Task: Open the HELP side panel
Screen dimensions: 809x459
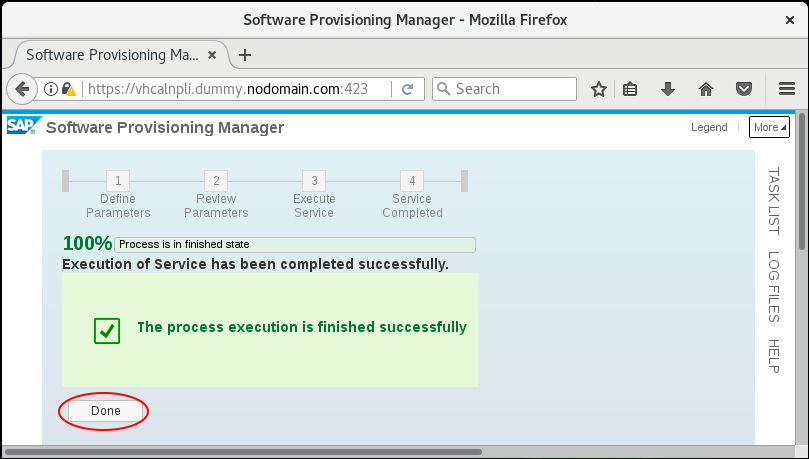Action: 773,356
